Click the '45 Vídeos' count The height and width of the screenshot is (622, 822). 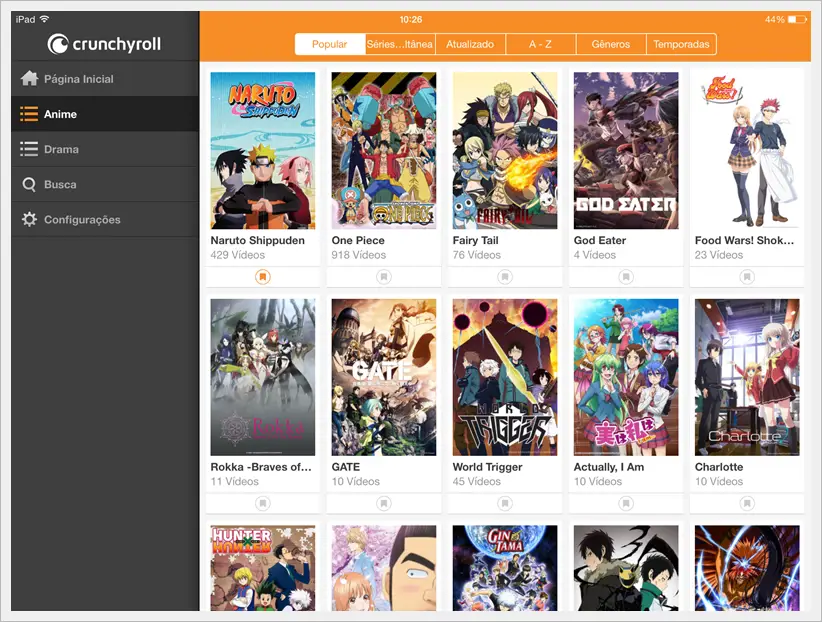coord(477,481)
